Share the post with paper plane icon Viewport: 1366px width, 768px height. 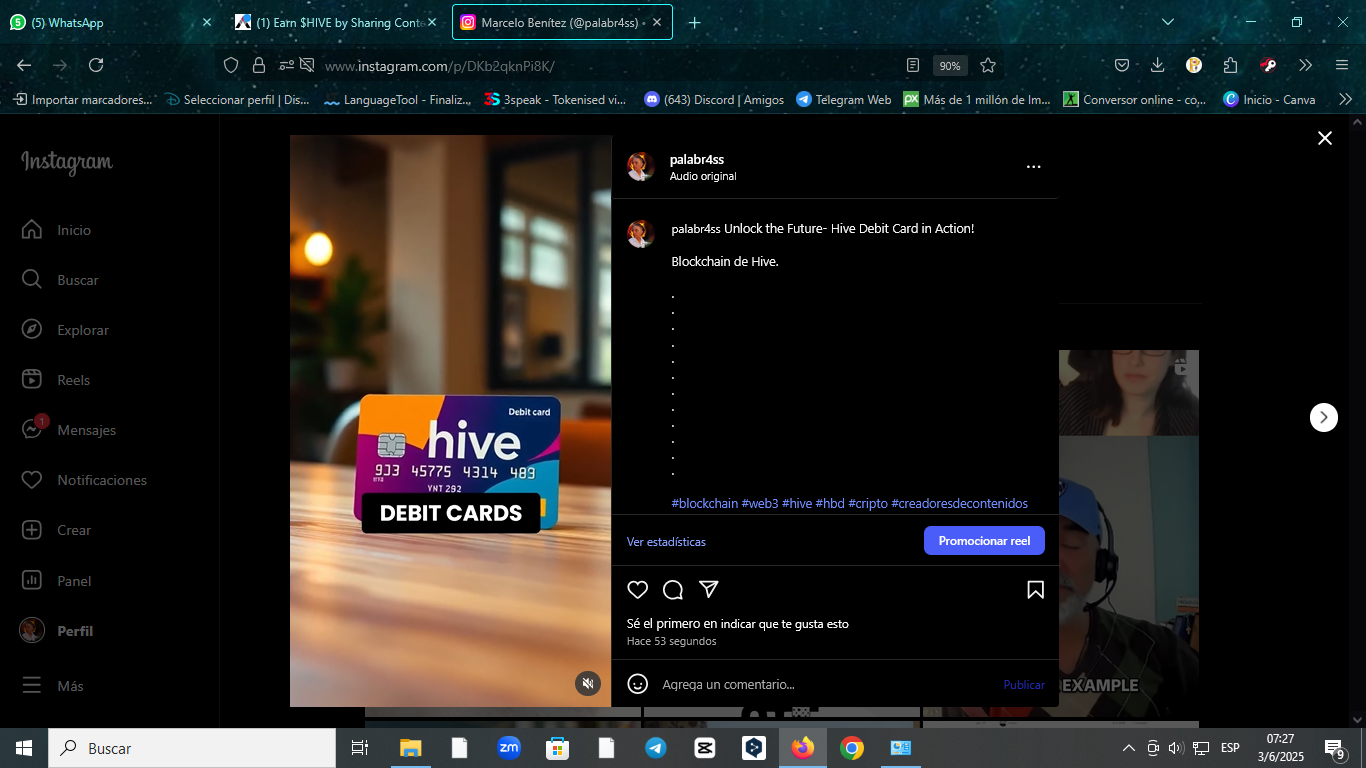click(709, 589)
